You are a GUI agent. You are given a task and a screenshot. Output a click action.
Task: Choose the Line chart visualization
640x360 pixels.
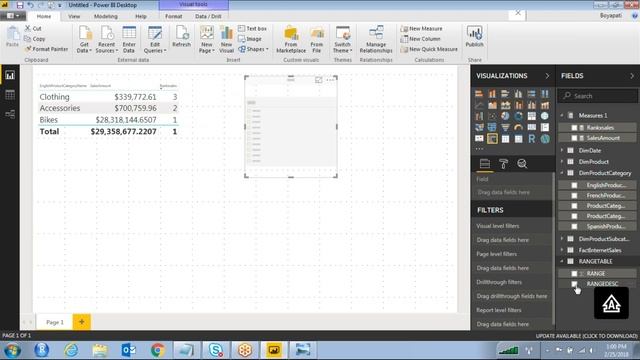point(479,105)
